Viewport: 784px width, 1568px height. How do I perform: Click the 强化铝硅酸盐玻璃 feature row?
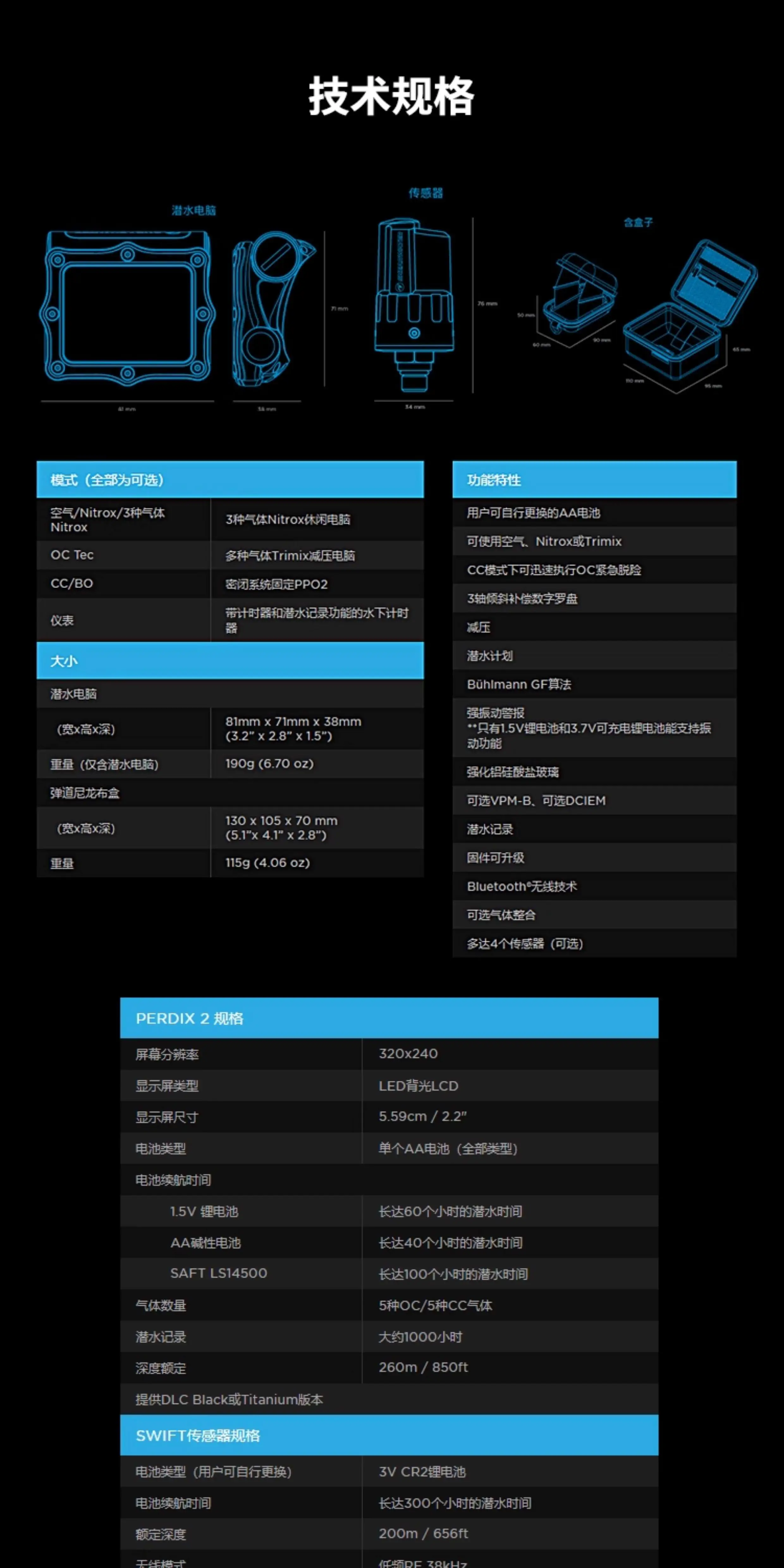click(x=594, y=772)
